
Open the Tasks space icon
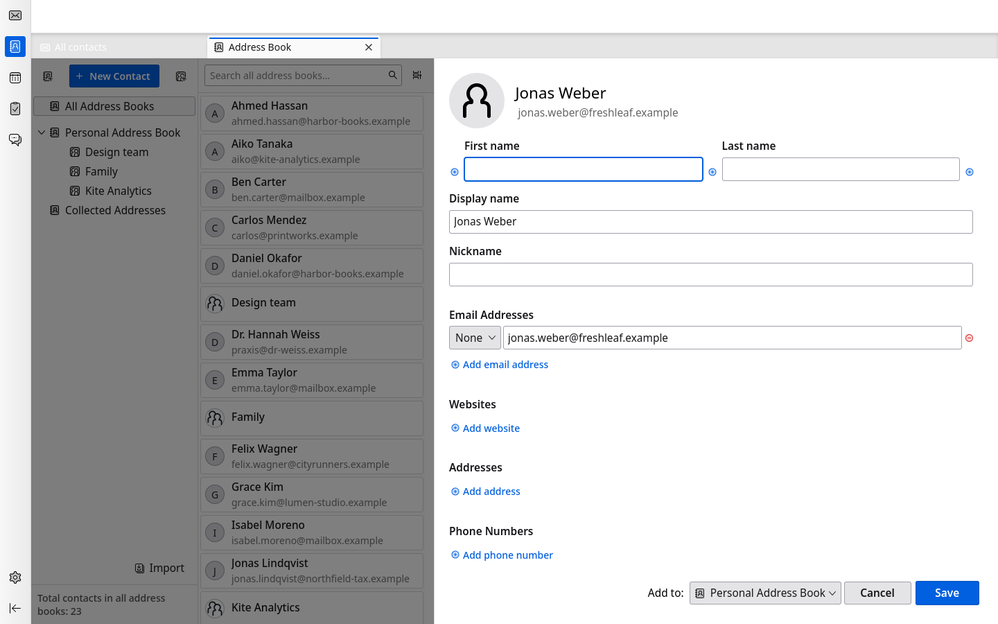pos(15,109)
